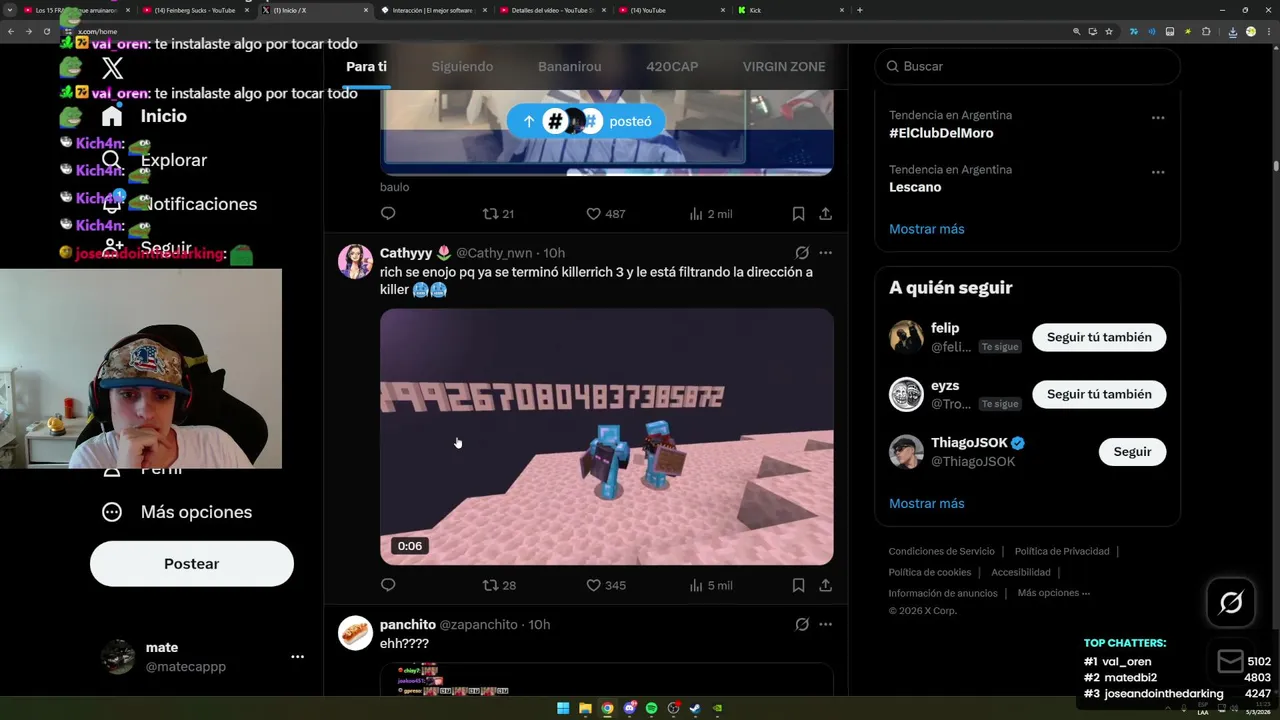Reply to the baulo post
This screenshot has height=720, width=1280.
(388, 213)
